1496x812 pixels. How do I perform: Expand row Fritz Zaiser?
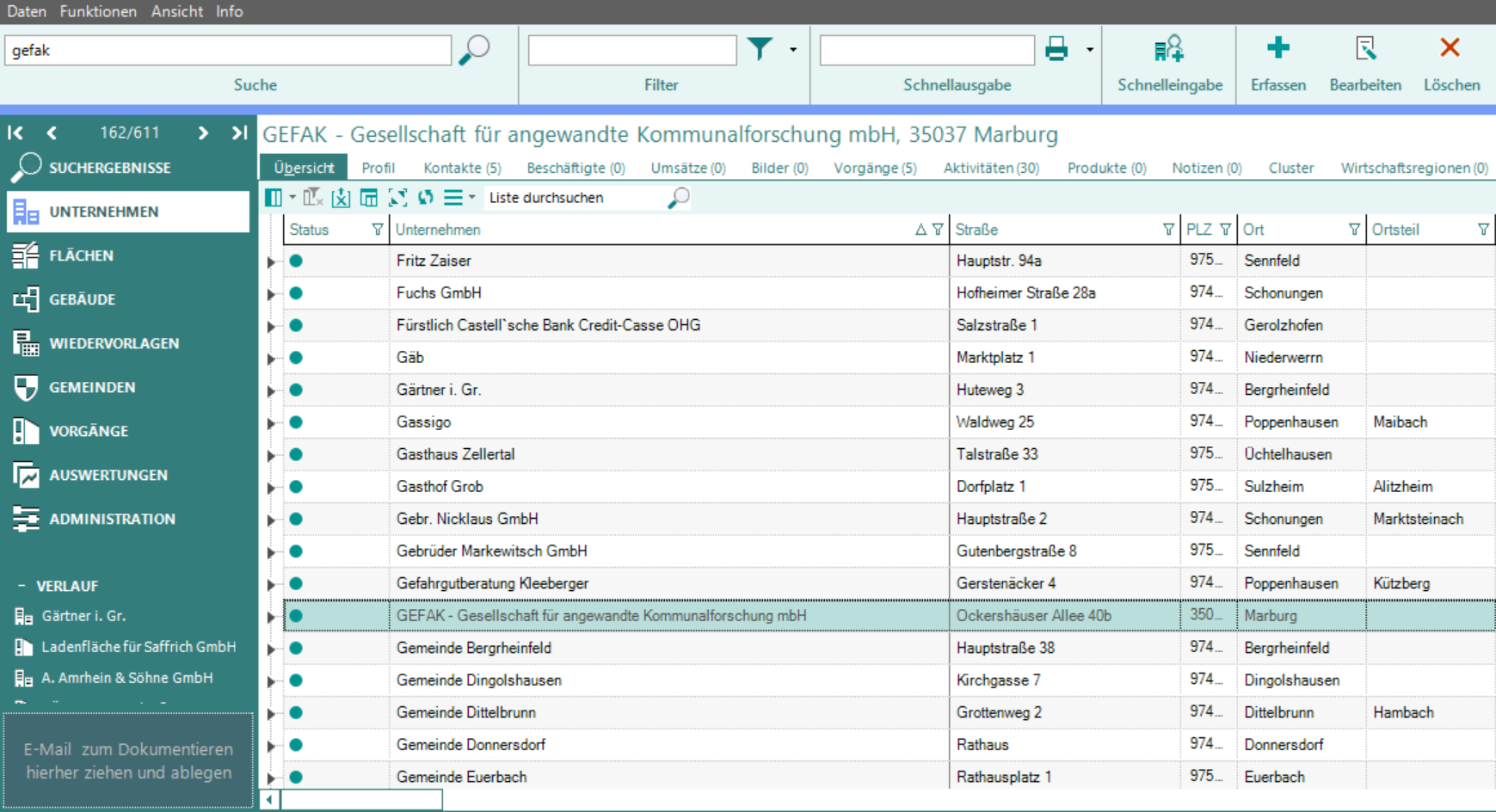click(271, 261)
